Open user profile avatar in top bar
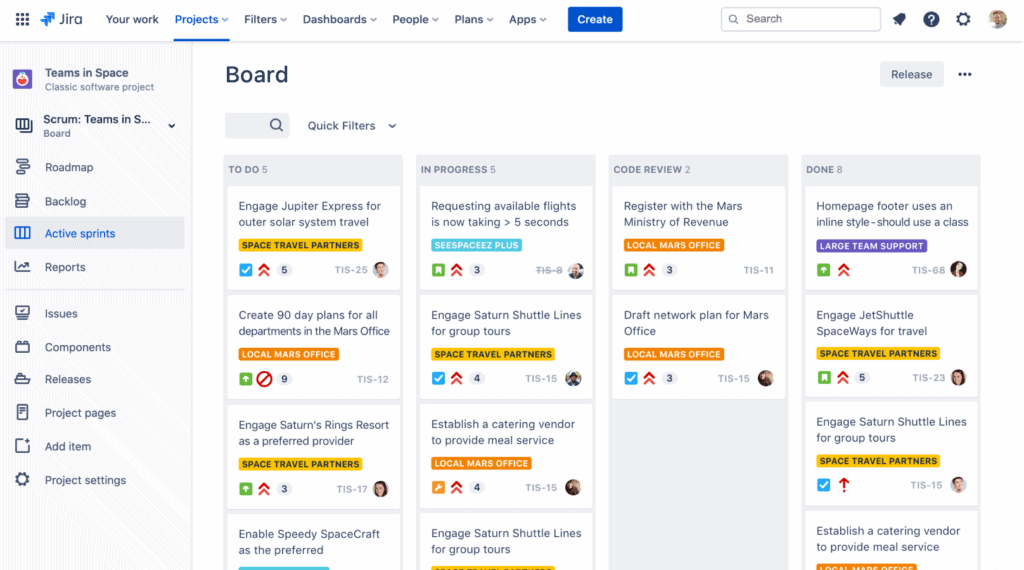The width and height of the screenshot is (1024, 570). (x=997, y=19)
